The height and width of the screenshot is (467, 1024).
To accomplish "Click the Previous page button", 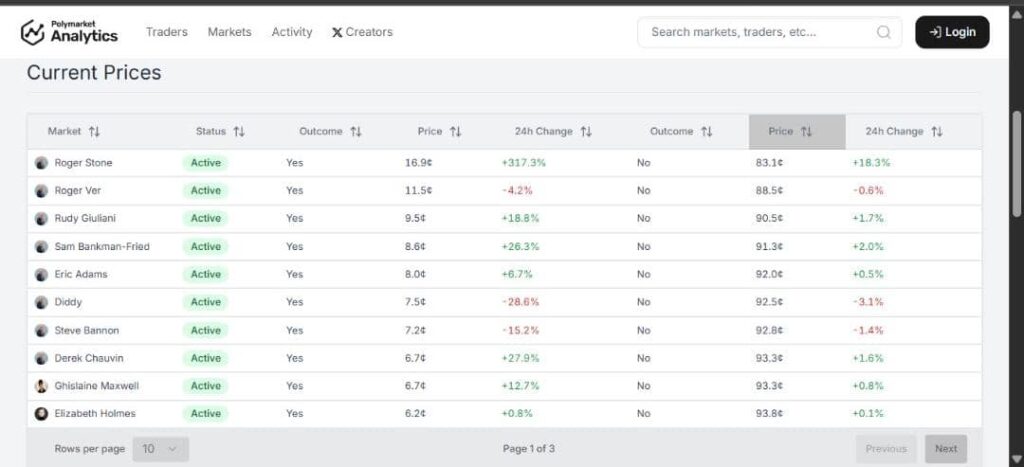I will 886,449.
